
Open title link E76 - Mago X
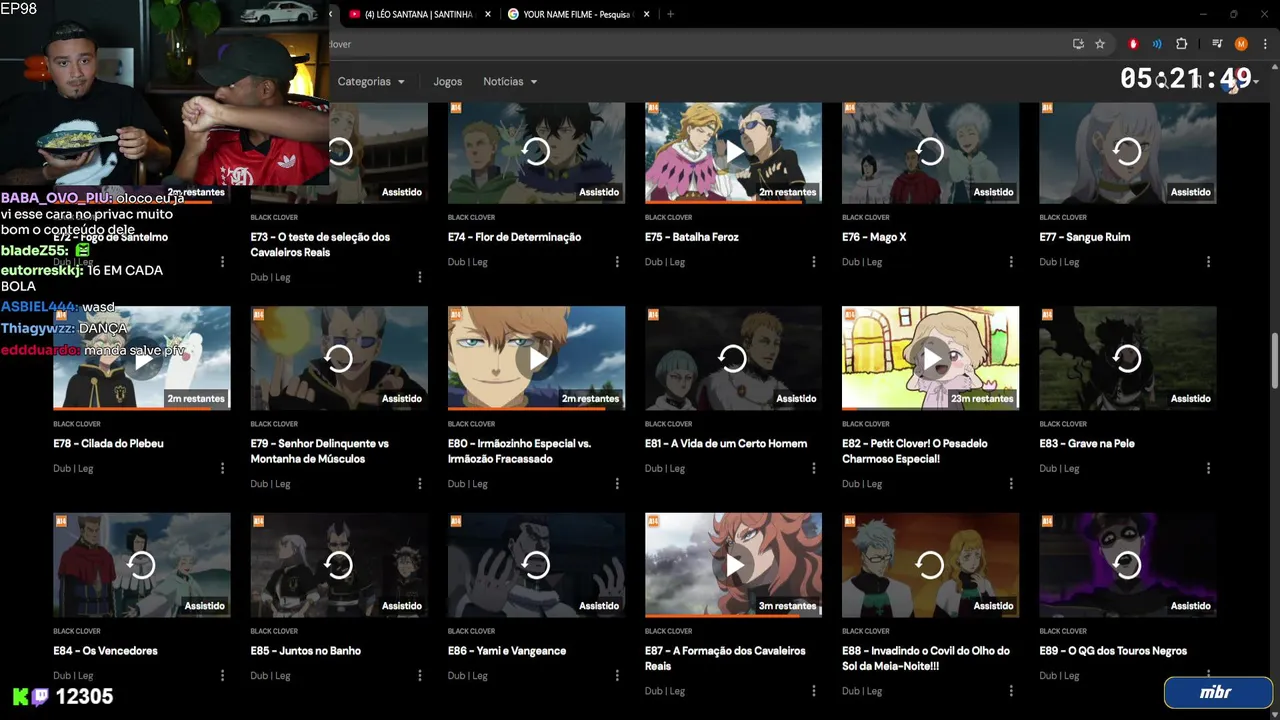point(874,237)
